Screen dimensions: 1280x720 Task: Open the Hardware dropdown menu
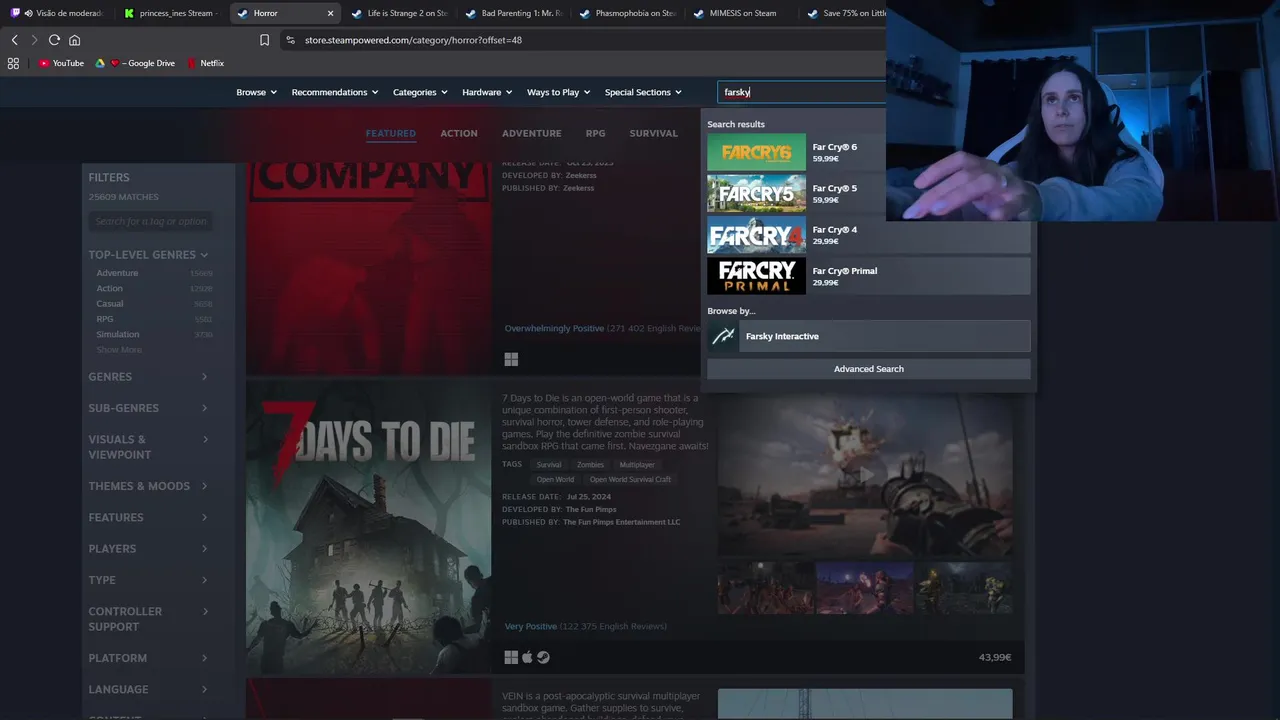pyautogui.click(x=487, y=92)
